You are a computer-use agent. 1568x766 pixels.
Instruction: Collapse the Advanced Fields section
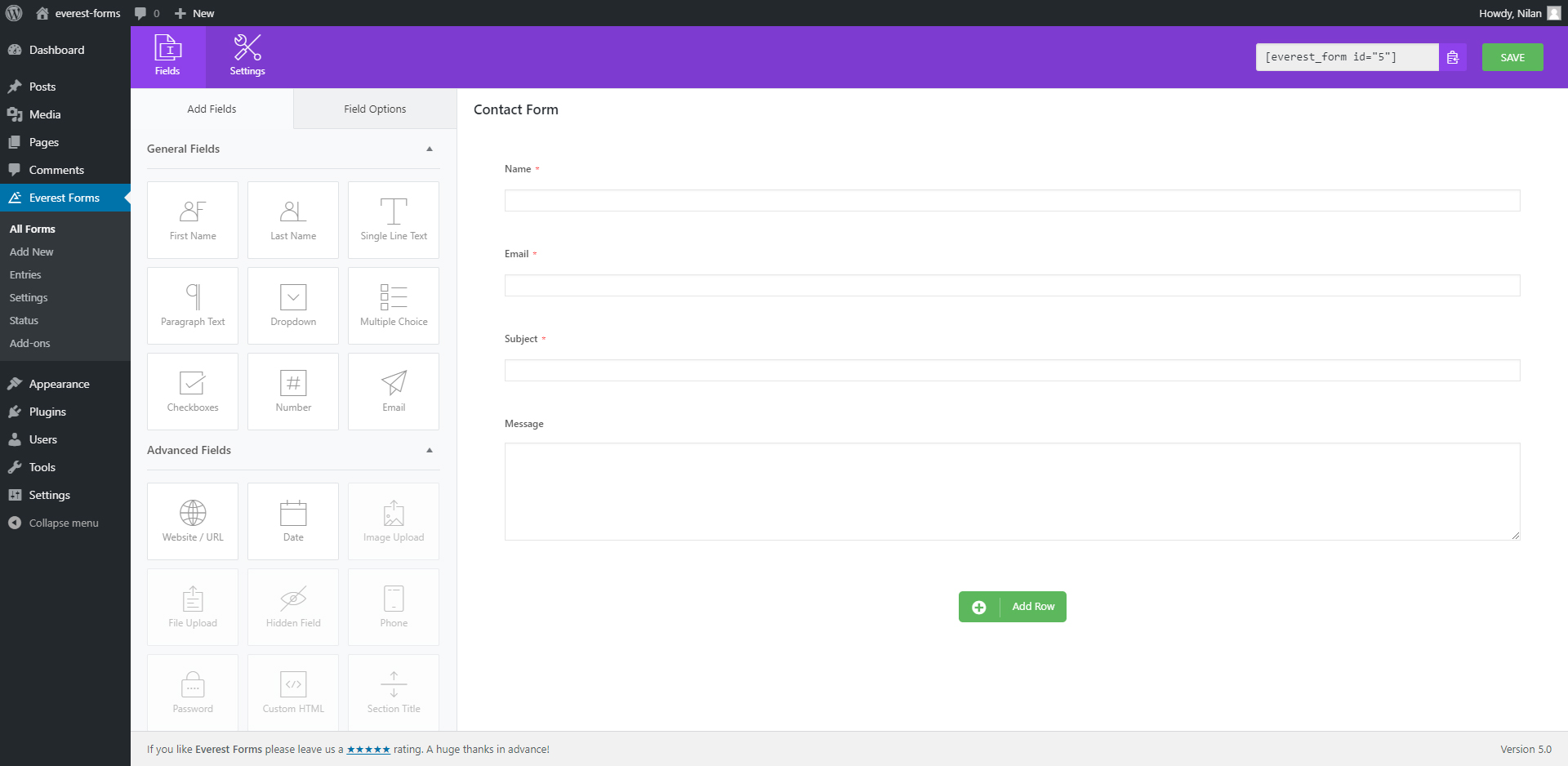(x=429, y=450)
